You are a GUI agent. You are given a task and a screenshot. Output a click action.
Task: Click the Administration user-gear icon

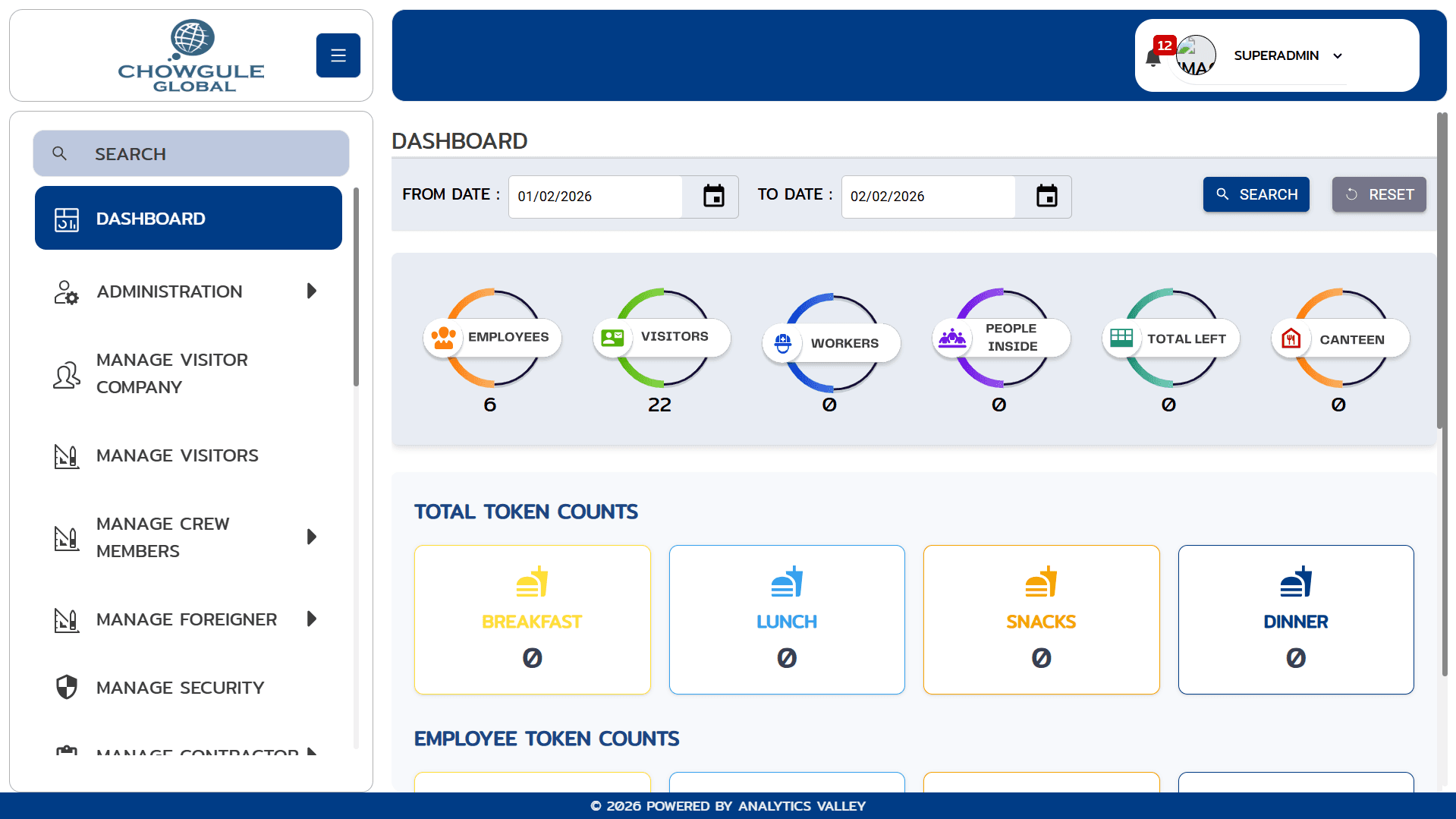tap(67, 292)
